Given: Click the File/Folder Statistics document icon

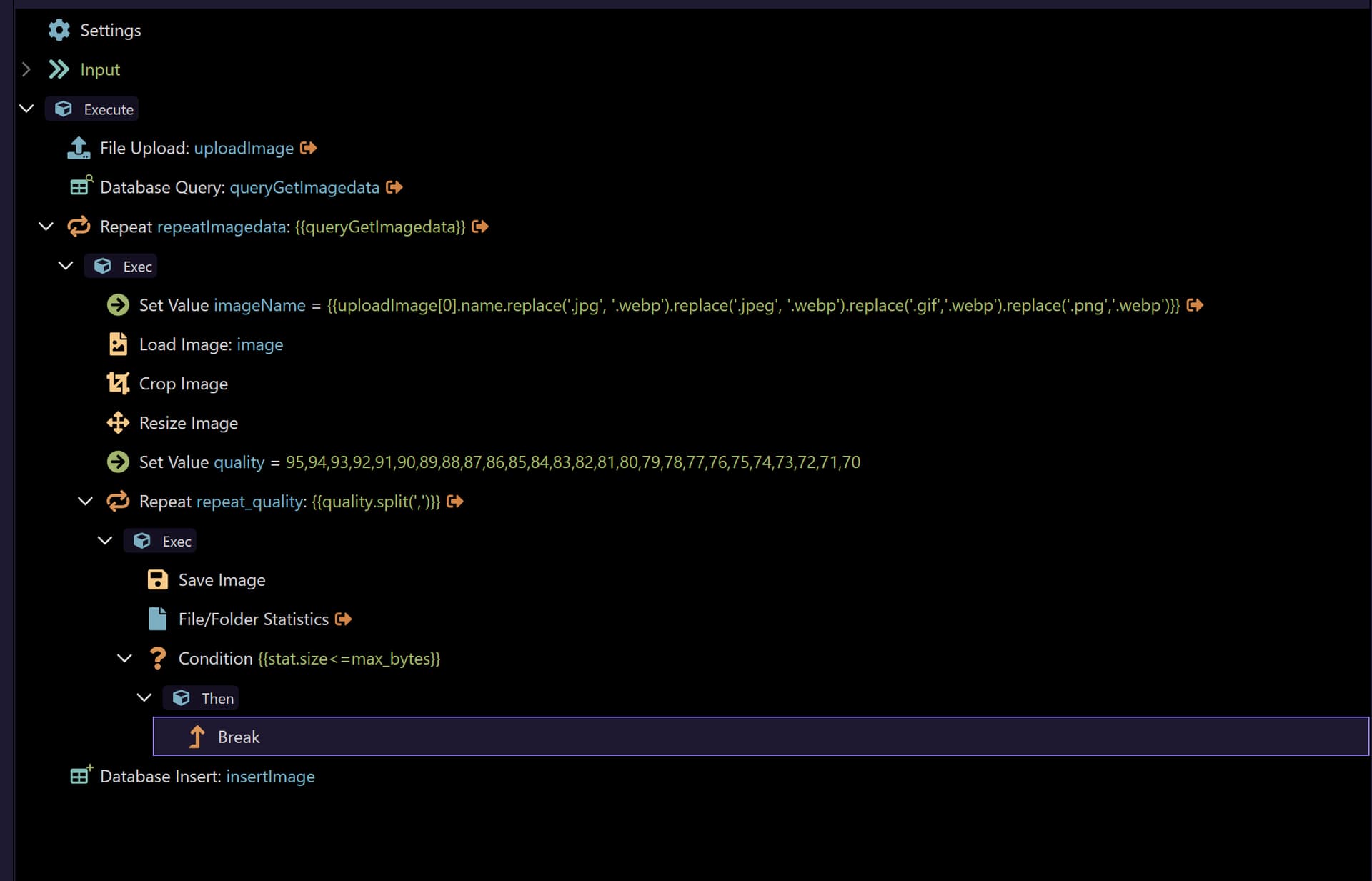Looking at the screenshot, I should (157, 619).
